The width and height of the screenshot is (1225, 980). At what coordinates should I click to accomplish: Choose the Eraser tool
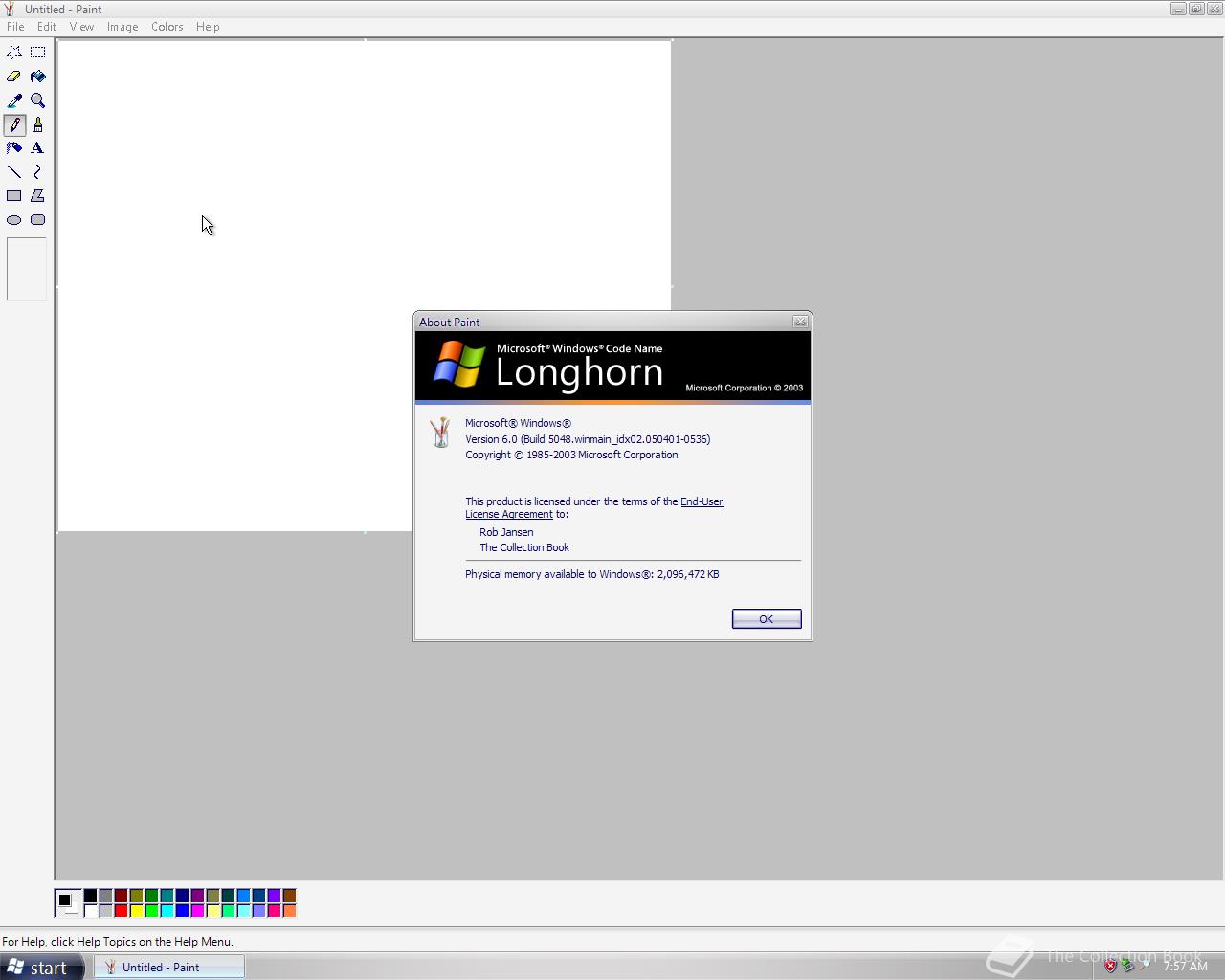[x=14, y=77]
